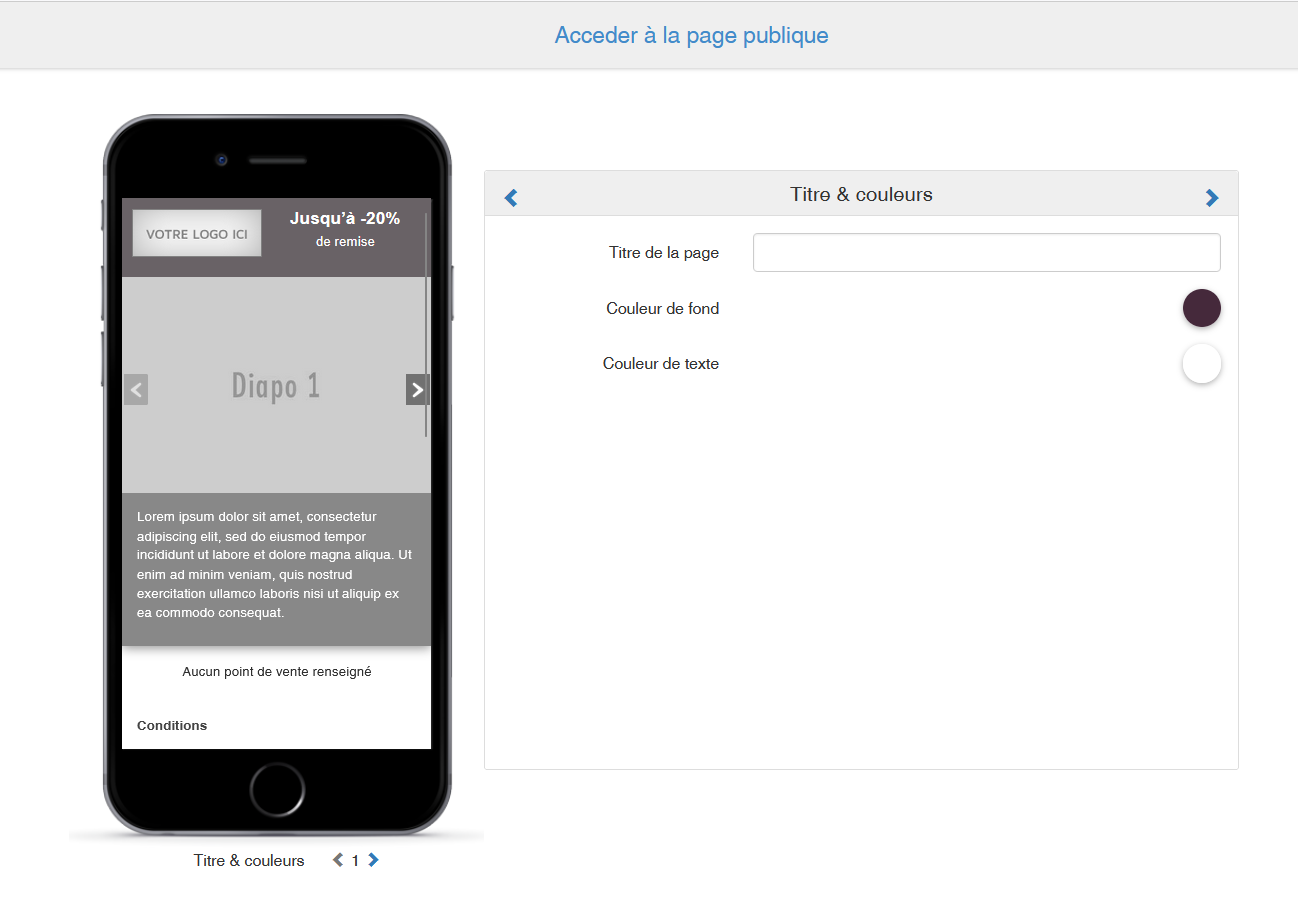Go to next panel from the Titre & couleurs header
1298x910 pixels.
[1212, 197]
